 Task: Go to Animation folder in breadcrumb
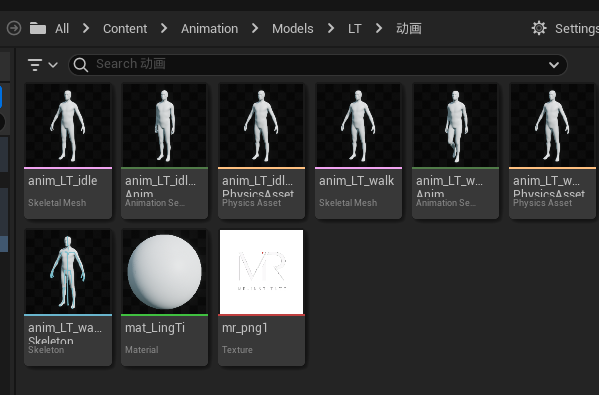pos(209,29)
